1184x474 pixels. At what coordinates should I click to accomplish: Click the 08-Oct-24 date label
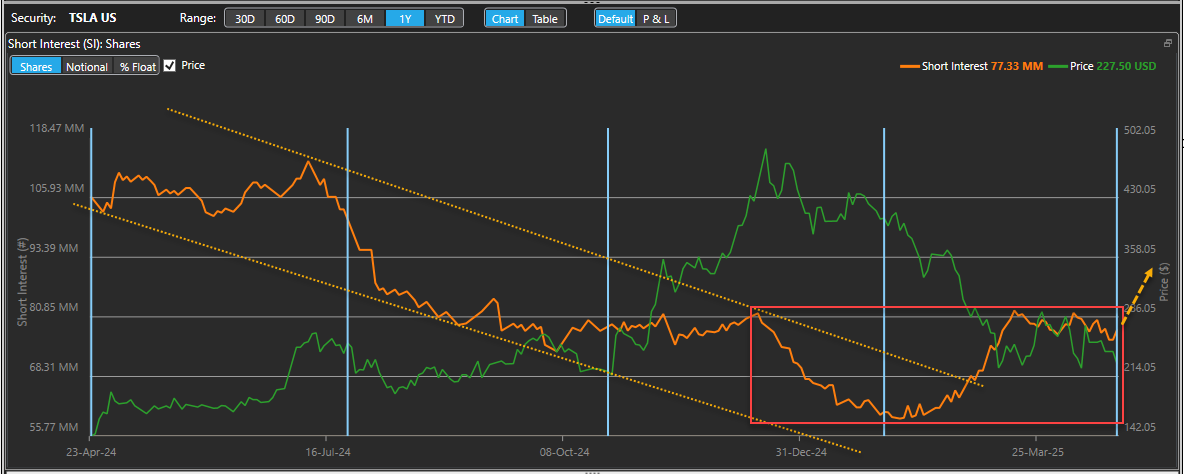point(563,453)
